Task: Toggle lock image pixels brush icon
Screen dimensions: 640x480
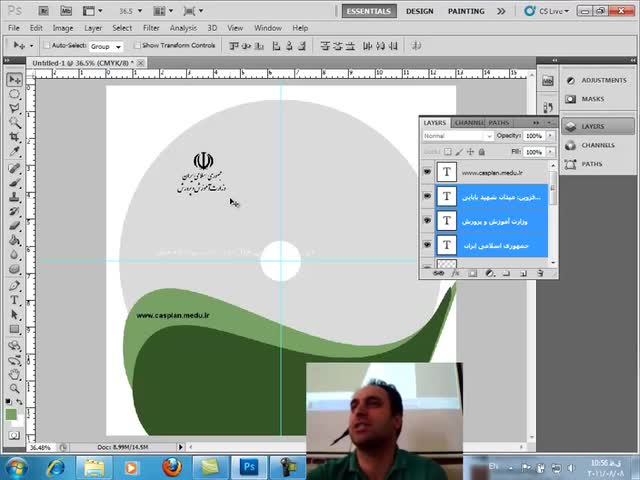Action: 459,152
